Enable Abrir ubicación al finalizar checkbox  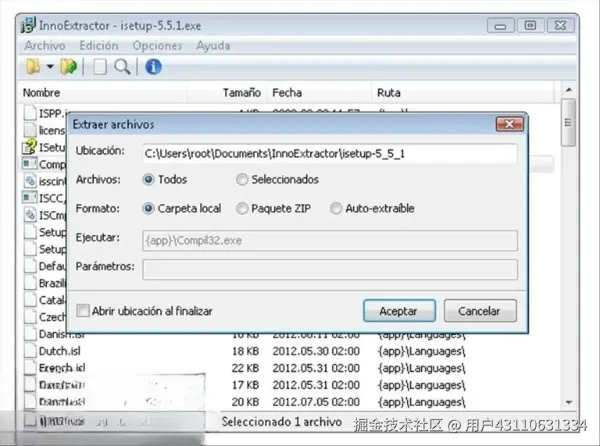[83, 311]
